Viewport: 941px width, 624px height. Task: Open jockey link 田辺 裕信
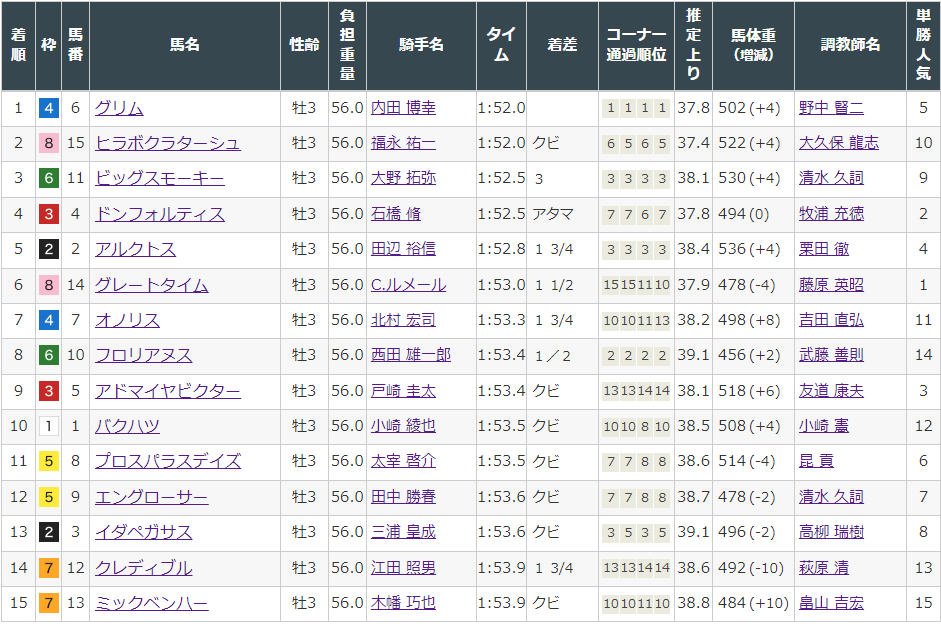403,249
